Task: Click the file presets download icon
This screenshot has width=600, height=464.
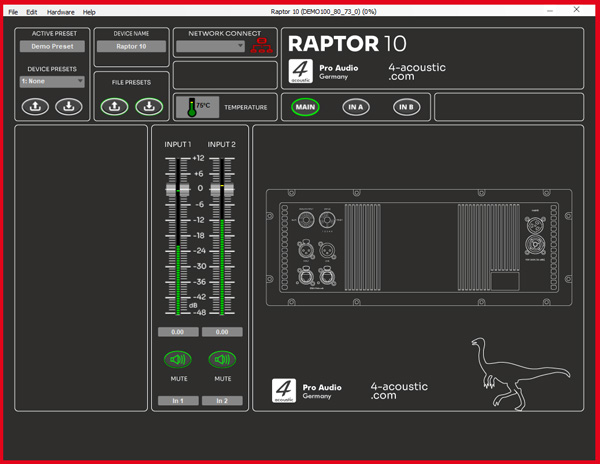Action: click(149, 106)
